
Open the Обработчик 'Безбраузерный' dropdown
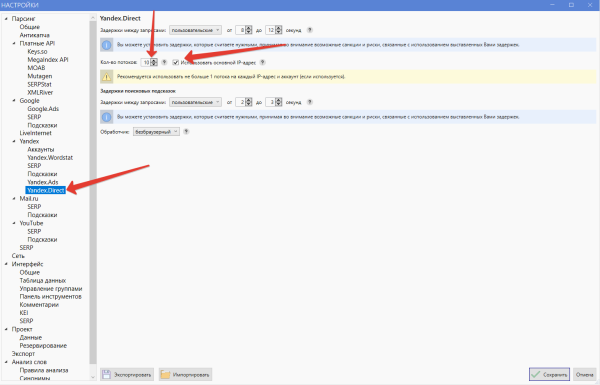(x=156, y=132)
